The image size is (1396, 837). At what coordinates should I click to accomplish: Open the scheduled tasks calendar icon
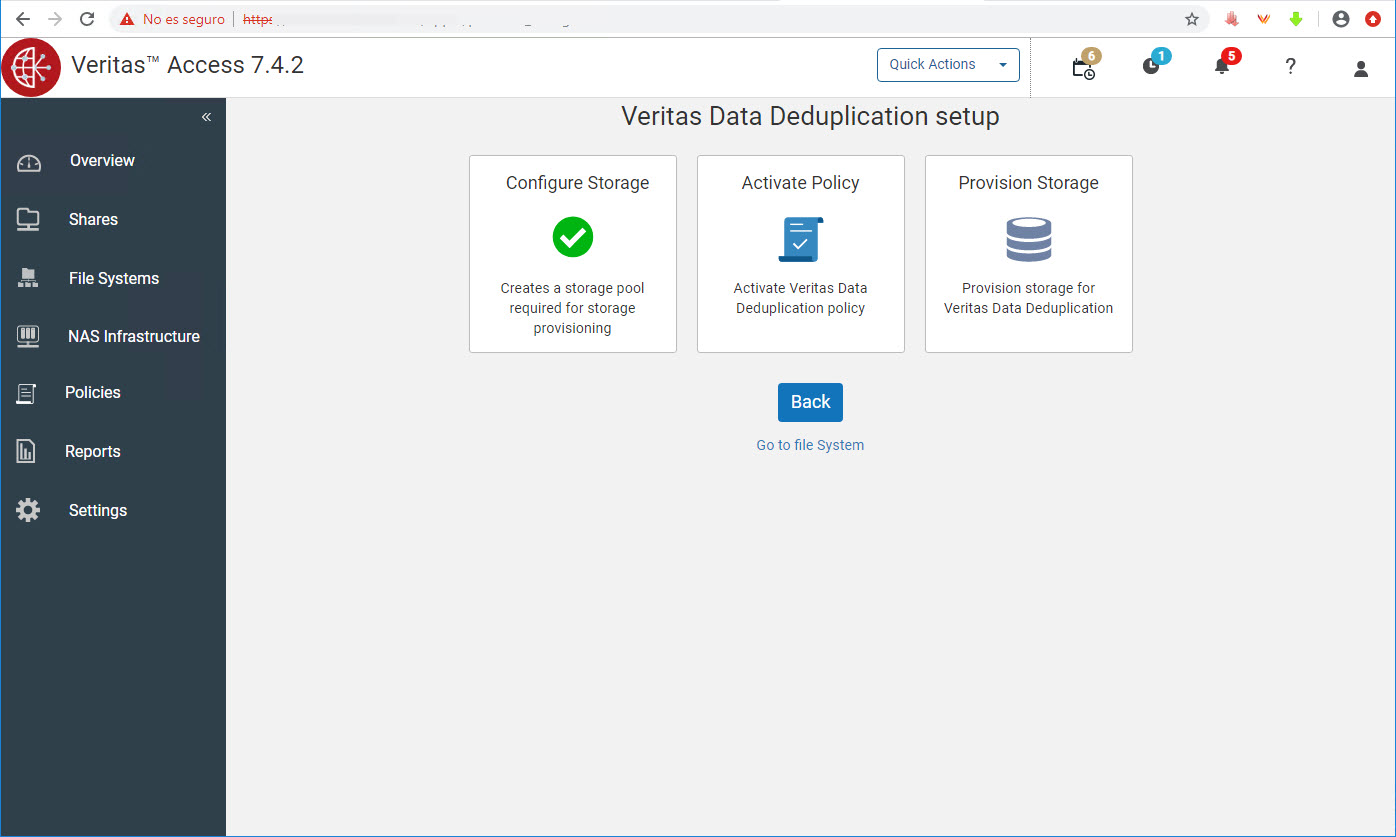pyautogui.click(x=1083, y=68)
